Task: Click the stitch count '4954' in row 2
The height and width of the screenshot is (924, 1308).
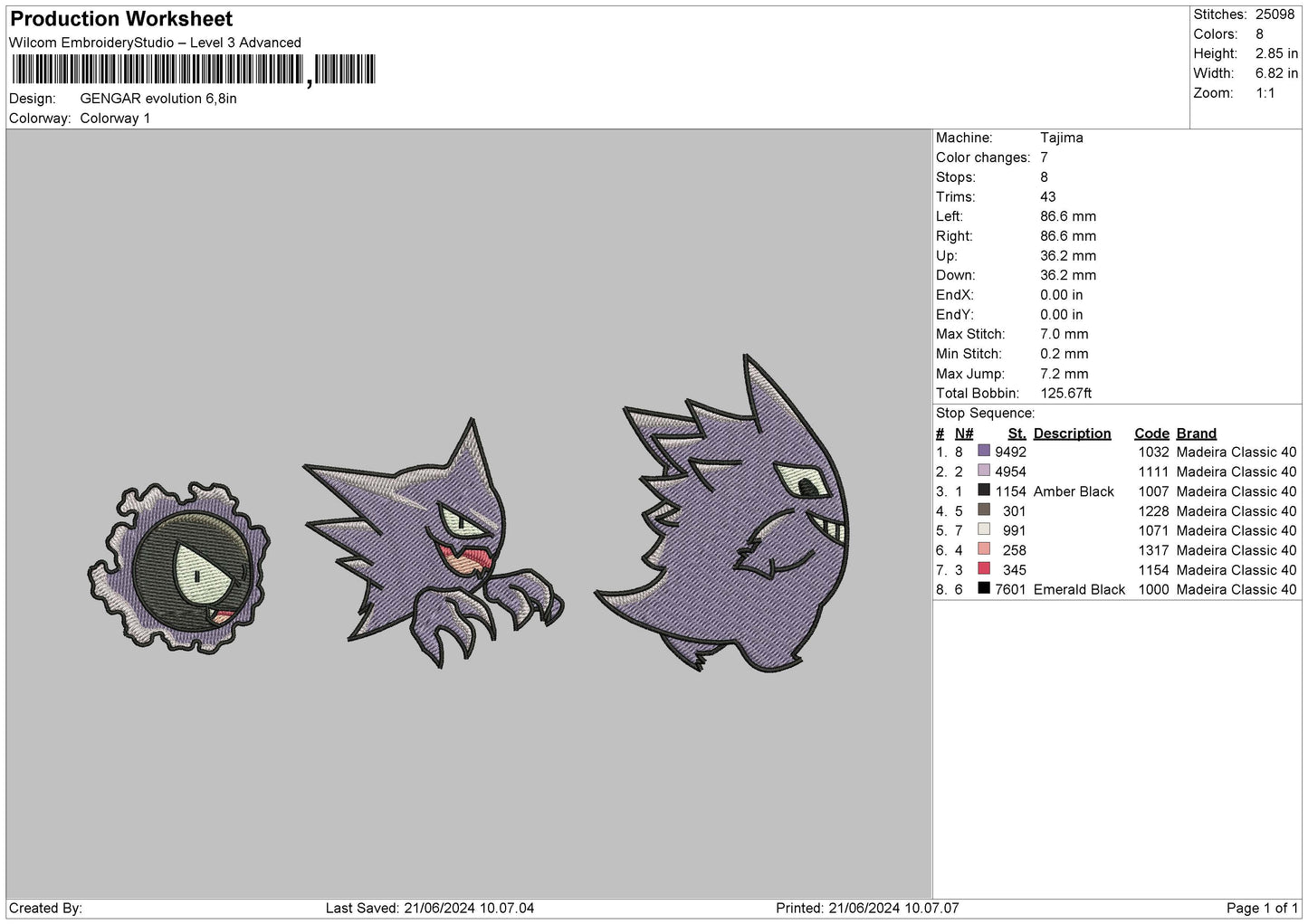Action: click(x=1010, y=472)
